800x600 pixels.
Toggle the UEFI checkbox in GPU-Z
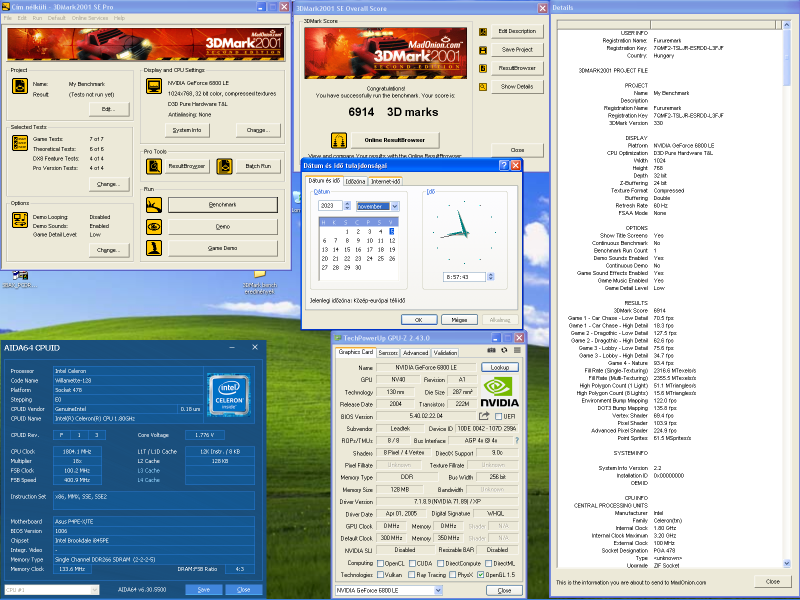coord(498,416)
